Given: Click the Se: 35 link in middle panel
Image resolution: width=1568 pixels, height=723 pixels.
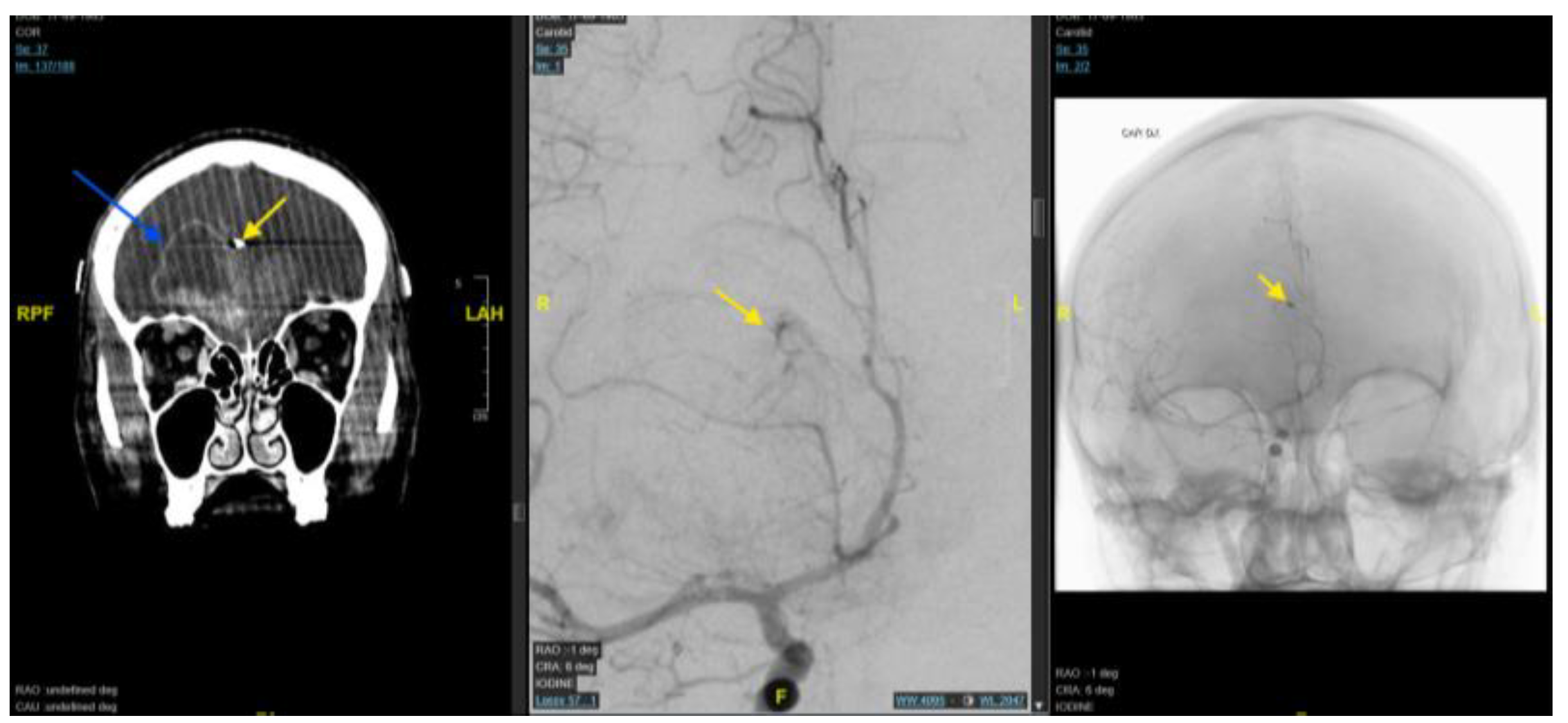Looking at the screenshot, I should click(x=551, y=49).
